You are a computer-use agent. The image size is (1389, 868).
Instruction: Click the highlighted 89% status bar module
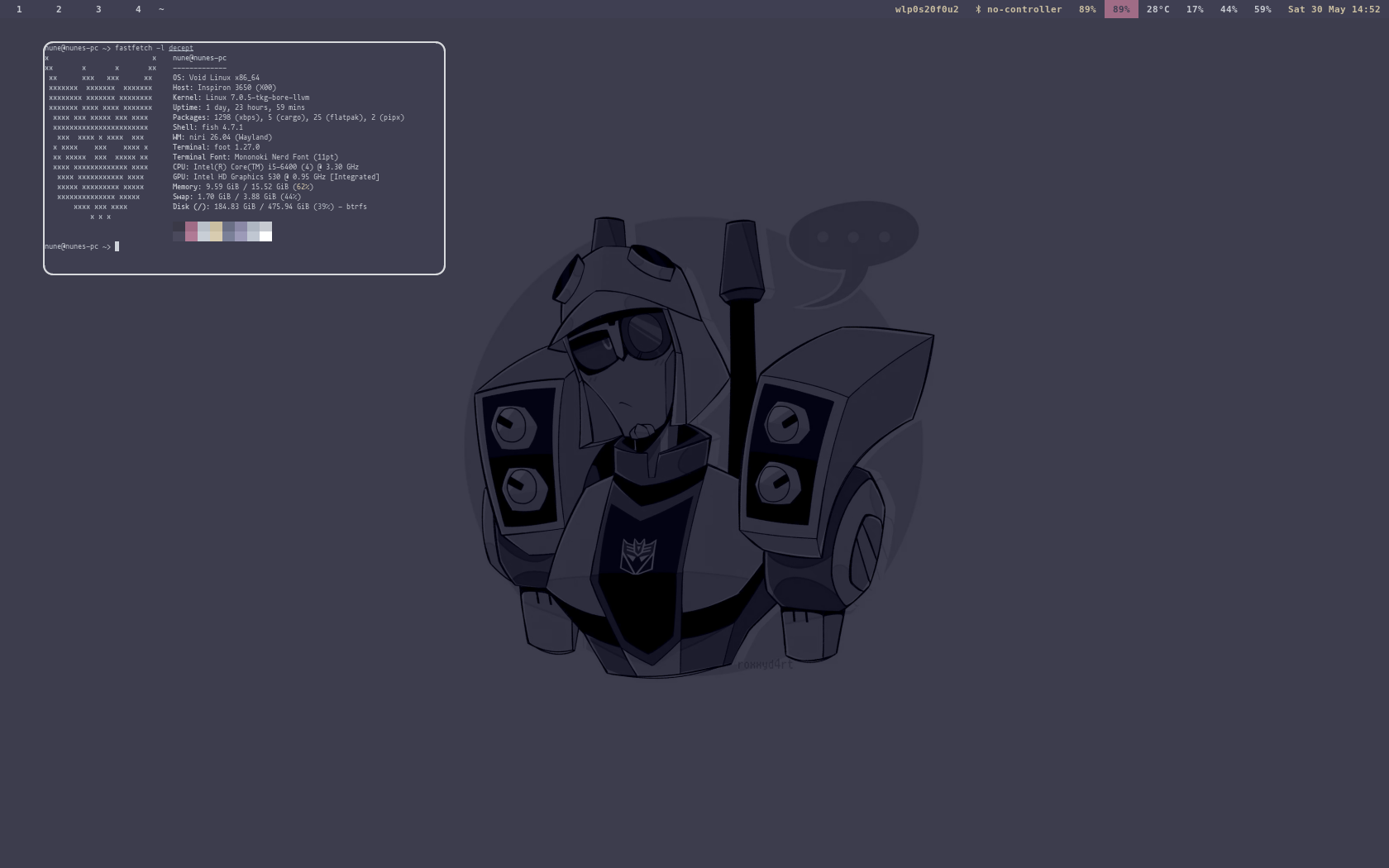pos(1121,9)
